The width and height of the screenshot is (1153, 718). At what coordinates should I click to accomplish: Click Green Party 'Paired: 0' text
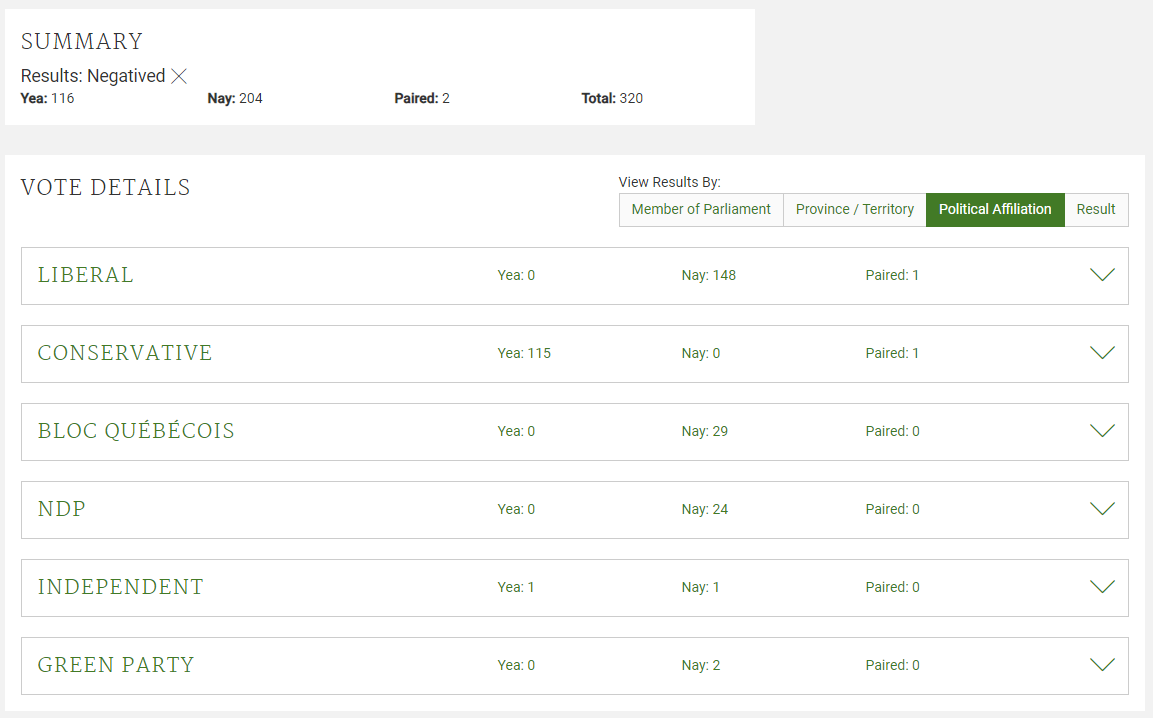[x=892, y=665]
